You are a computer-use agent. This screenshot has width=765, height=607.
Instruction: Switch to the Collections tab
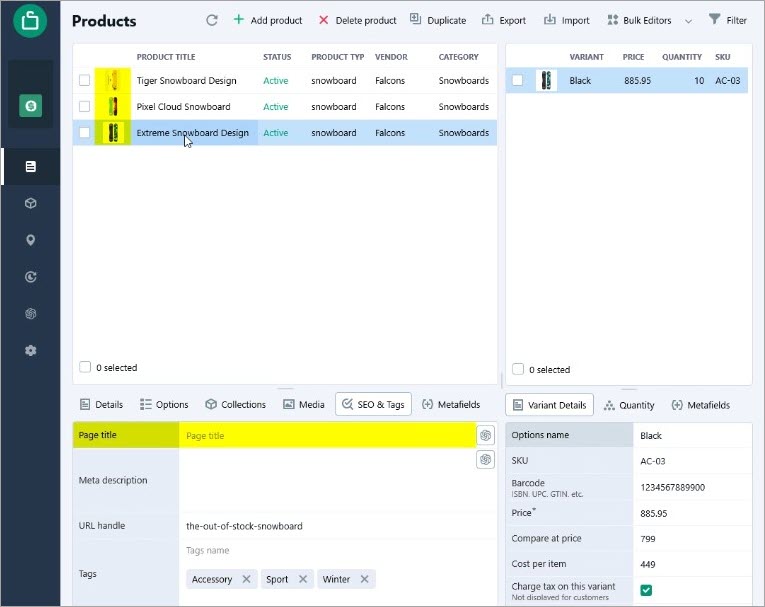pyautogui.click(x=236, y=405)
